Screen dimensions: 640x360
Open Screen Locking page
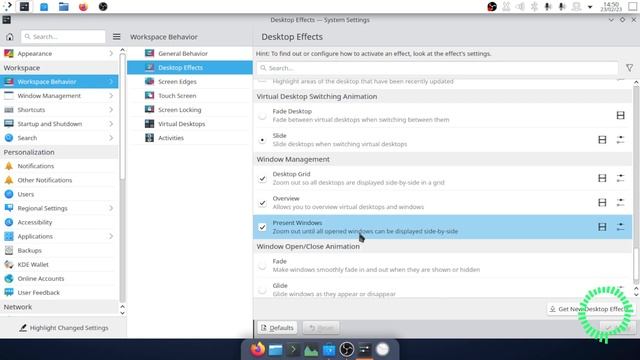click(190, 110)
